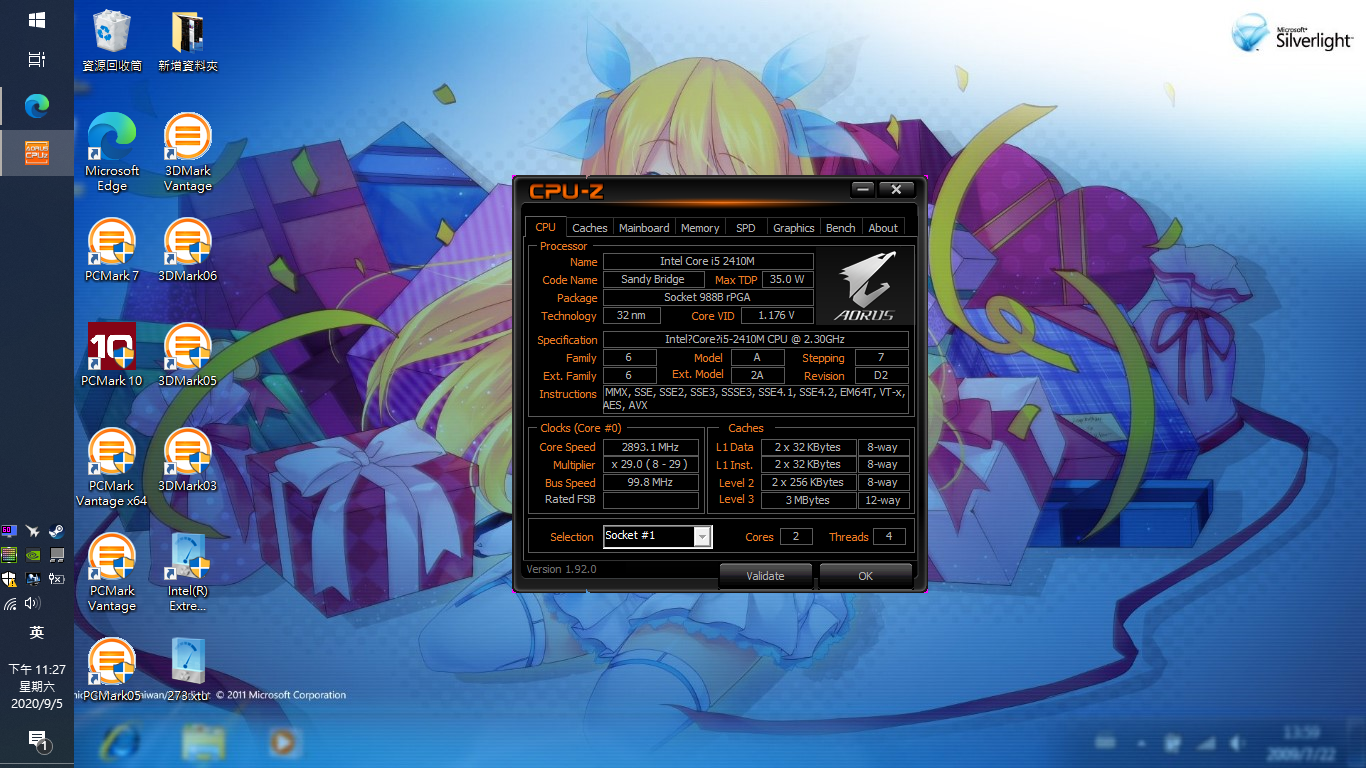The height and width of the screenshot is (768, 1366).
Task: Click the Name field Intel Core i5 2410M
Action: tap(708, 262)
